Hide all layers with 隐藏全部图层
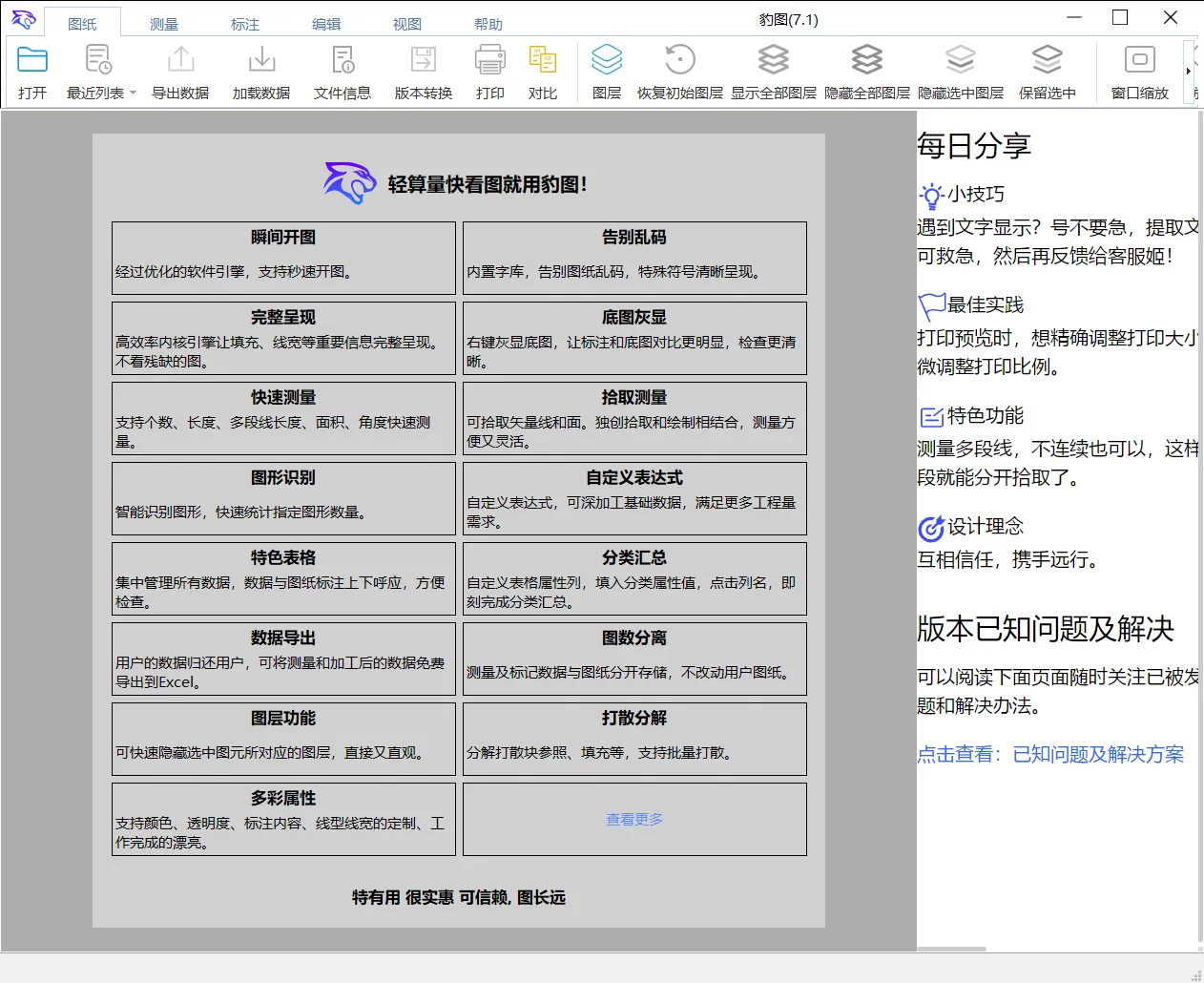1204x983 pixels. (x=867, y=61)
